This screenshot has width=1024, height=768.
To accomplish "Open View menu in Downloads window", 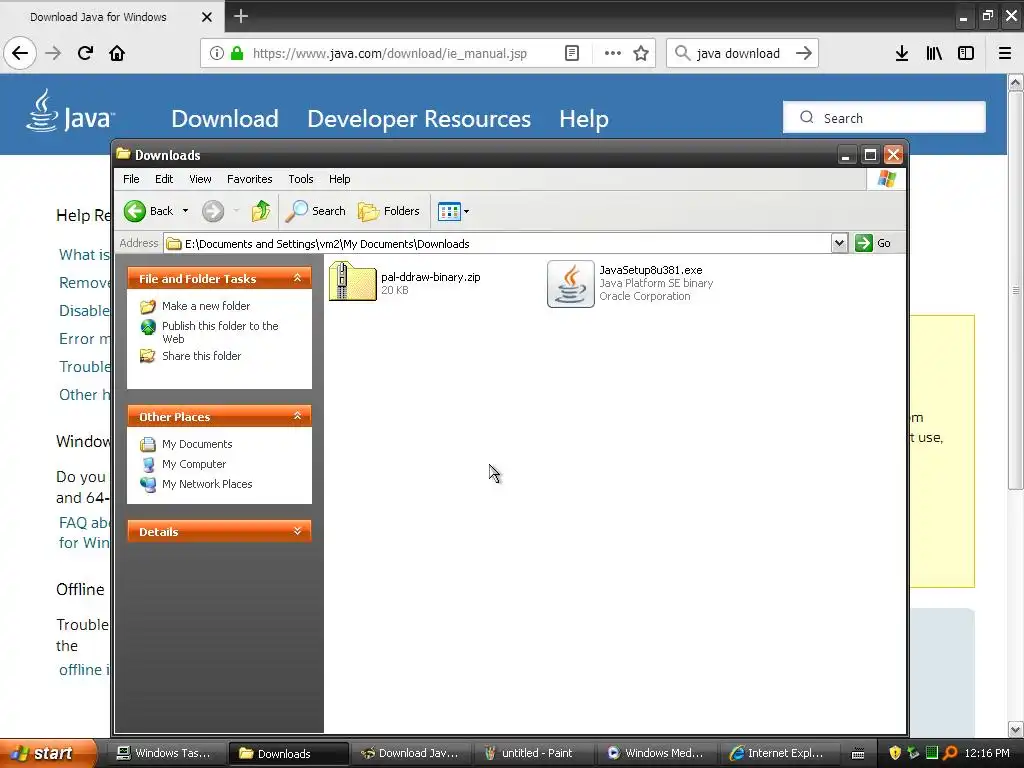I will 200,179.
